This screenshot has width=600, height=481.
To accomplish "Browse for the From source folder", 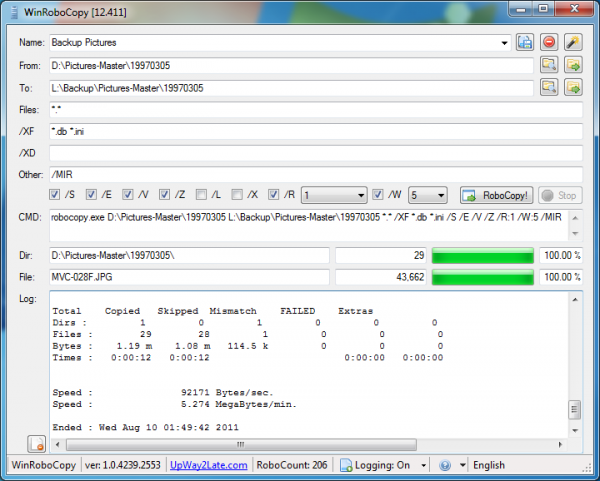I will point(549,65).
